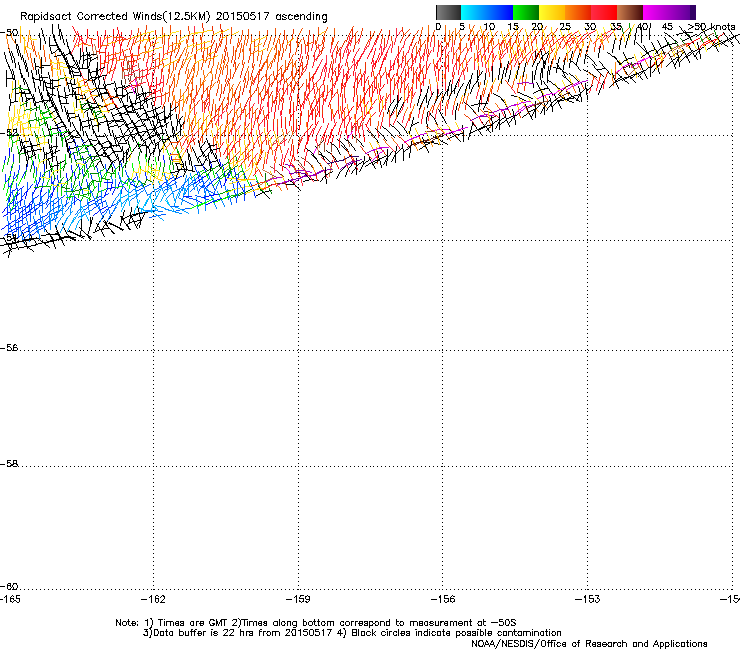The width and height of the screenshot is (740, 650).
Task: Click the '-52' latitude axis label
Action: click(x=9, y=133)
